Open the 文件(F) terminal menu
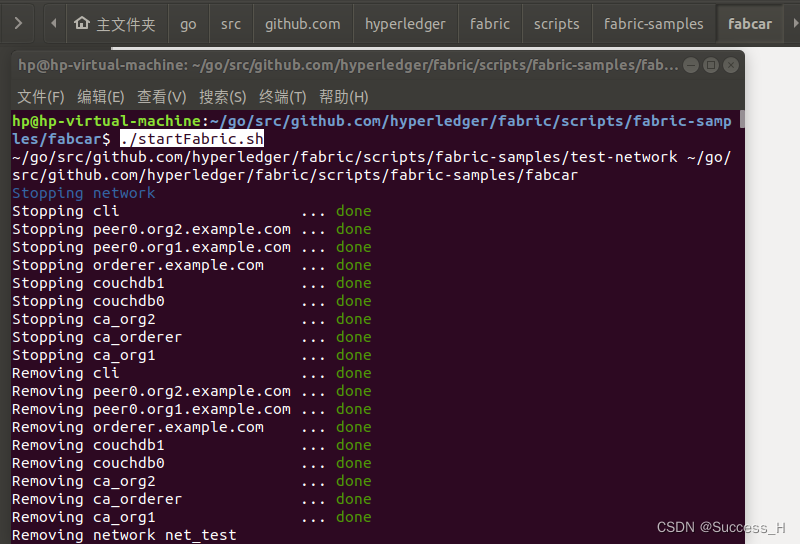 click(x=41, y=96)
